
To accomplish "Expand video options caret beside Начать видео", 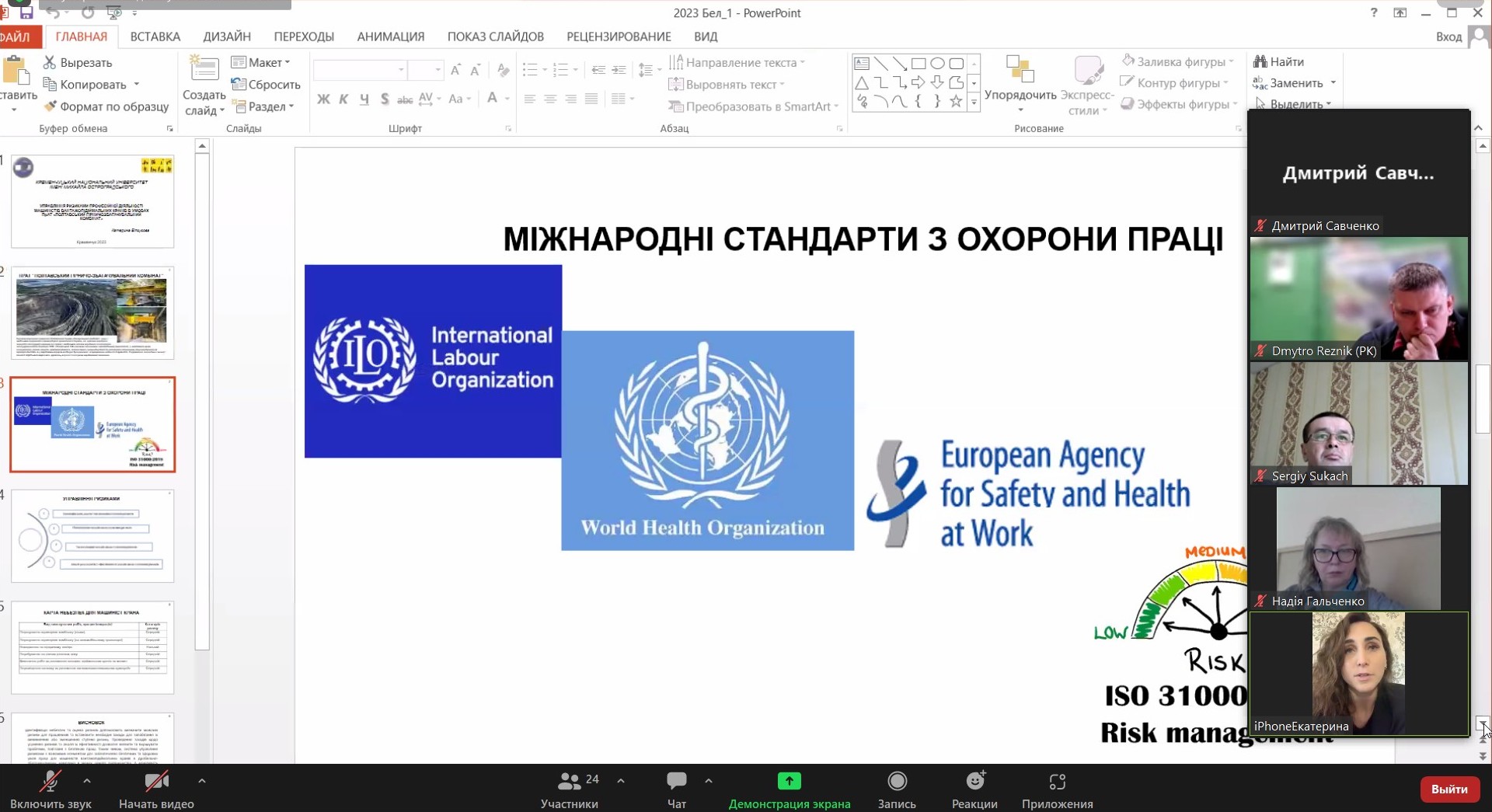I will [202, 781].
